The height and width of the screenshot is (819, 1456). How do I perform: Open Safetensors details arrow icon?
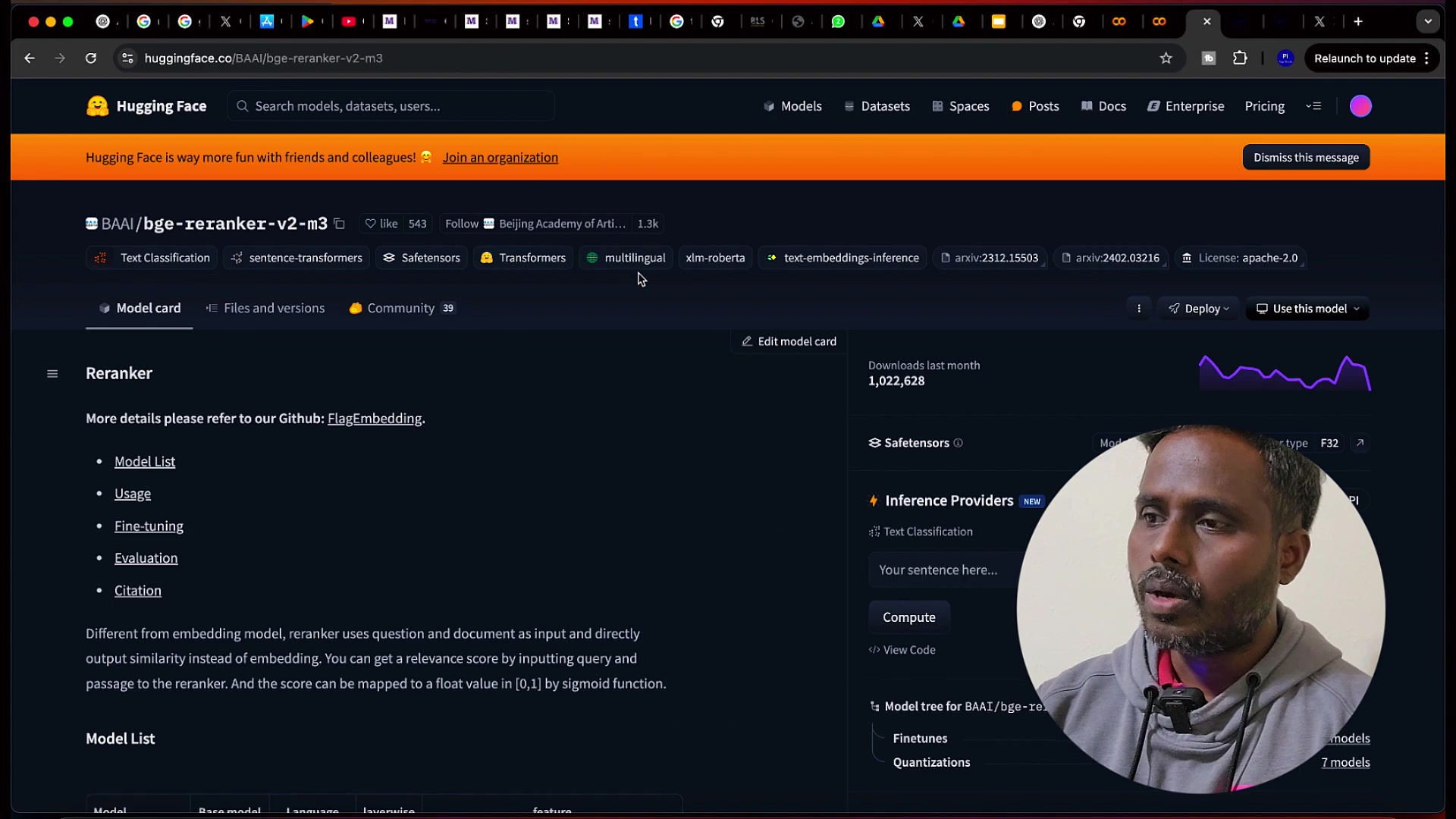point(1360,443)
